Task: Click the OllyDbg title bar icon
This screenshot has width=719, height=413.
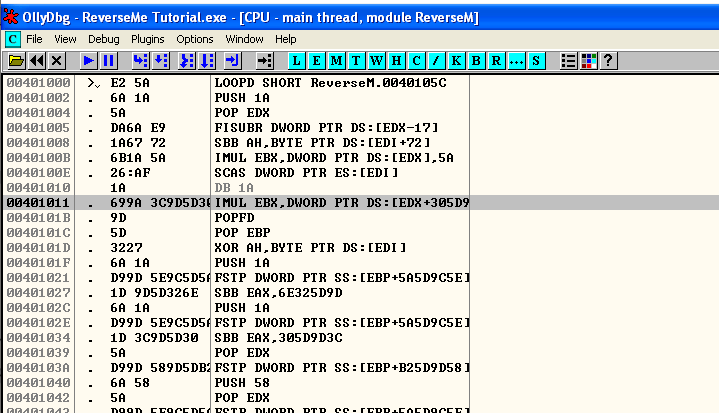Action: tap(11, 17)
